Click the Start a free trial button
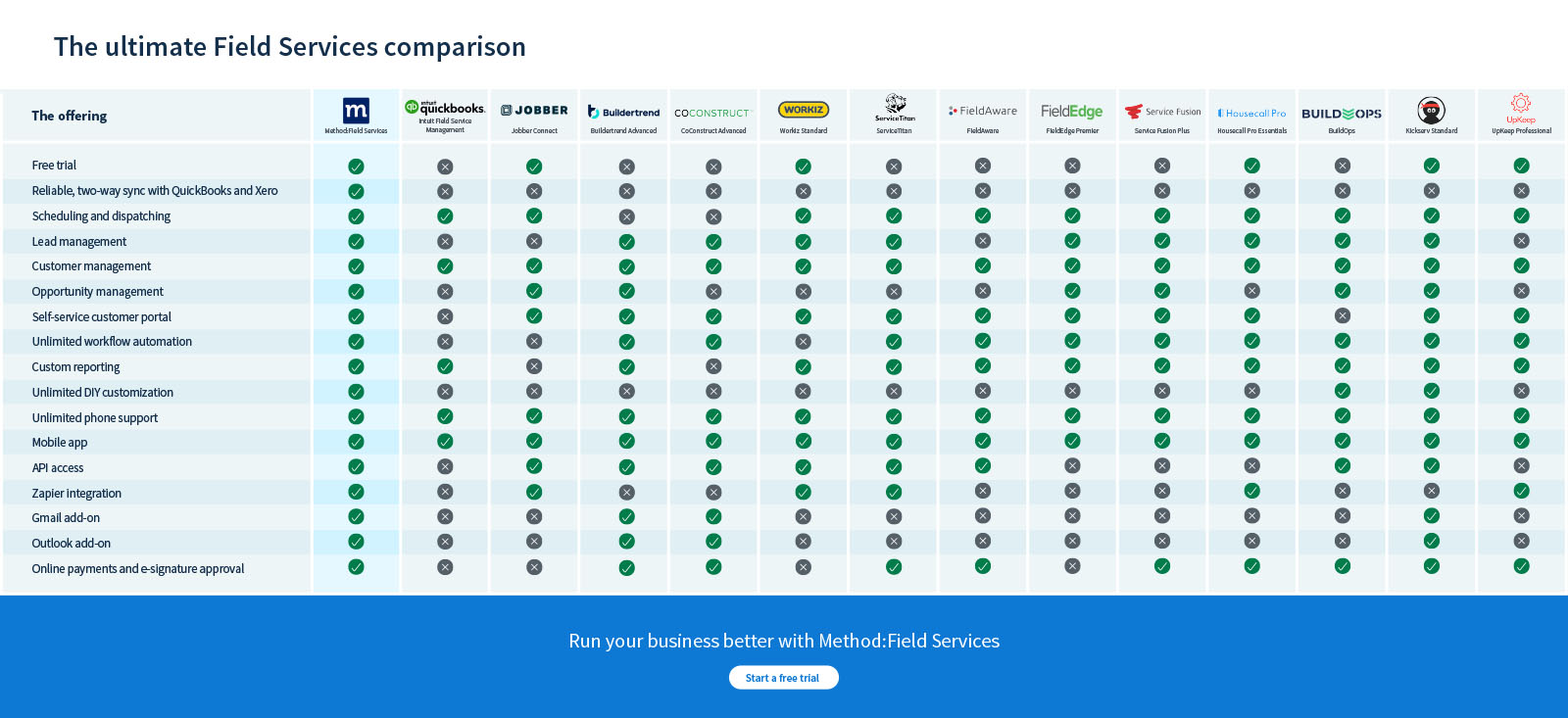 pyautogui.click(x=783, y=678)
